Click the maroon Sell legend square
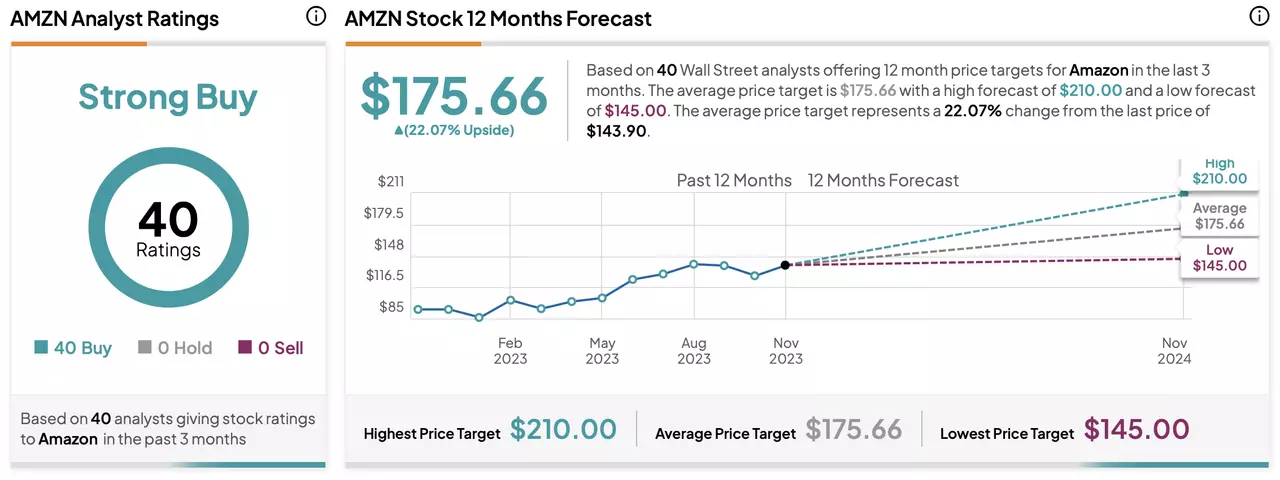1280x480 pixels. tap(245, 347)
